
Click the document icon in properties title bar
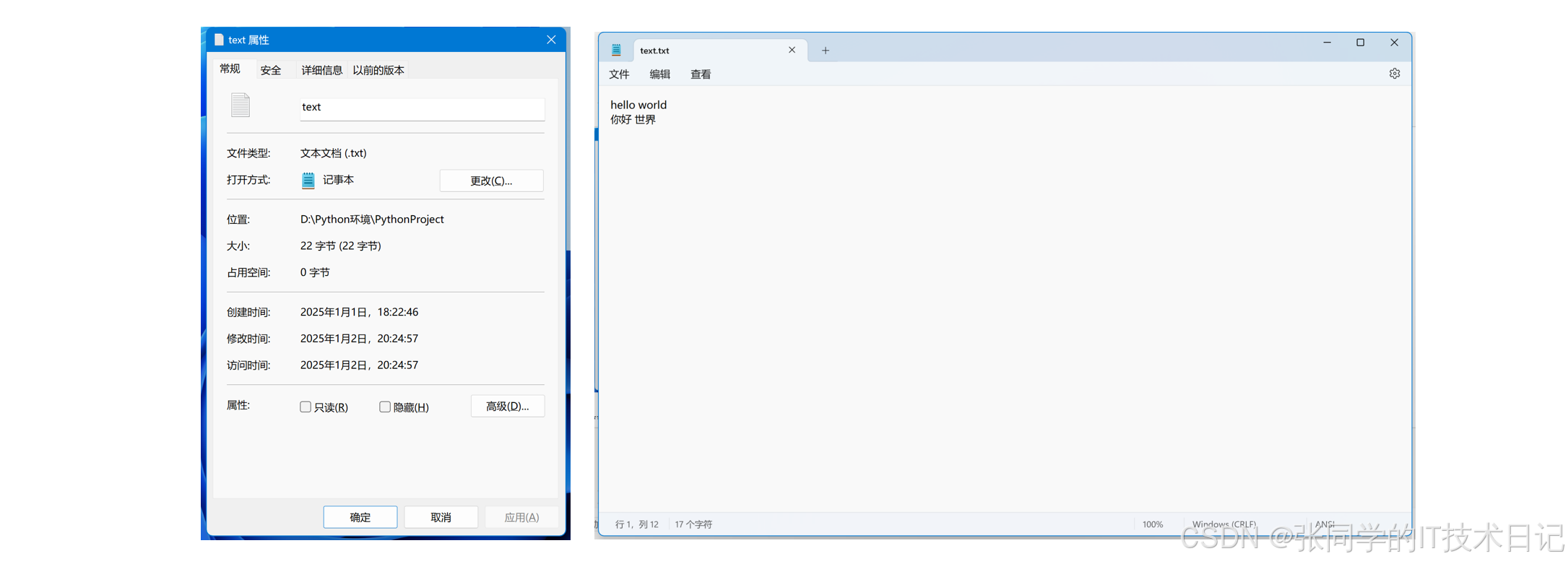219,40
